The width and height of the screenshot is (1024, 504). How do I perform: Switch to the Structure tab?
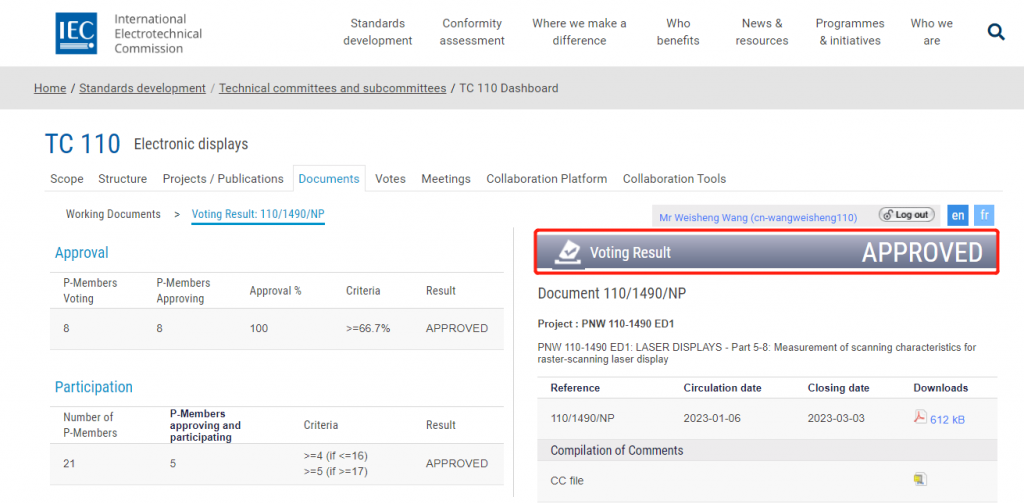coord(123,179)
